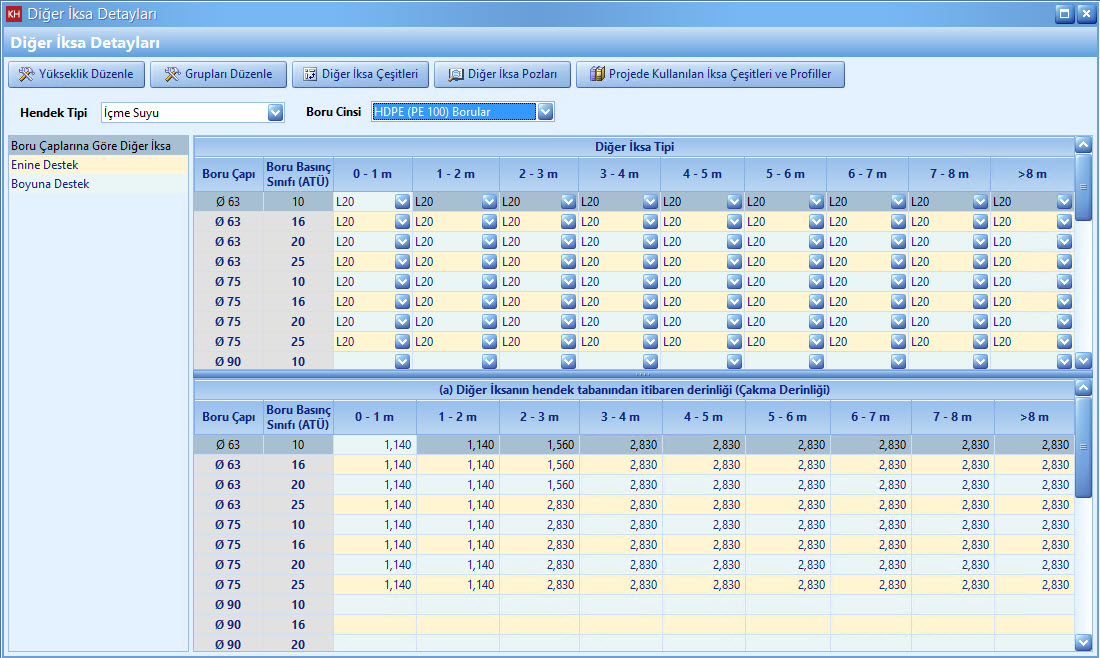Viewport: 1100px width, 658px height.
Task: Collapse the Diğer İksa Tipi panel
Action: (x=1083, y=146)
